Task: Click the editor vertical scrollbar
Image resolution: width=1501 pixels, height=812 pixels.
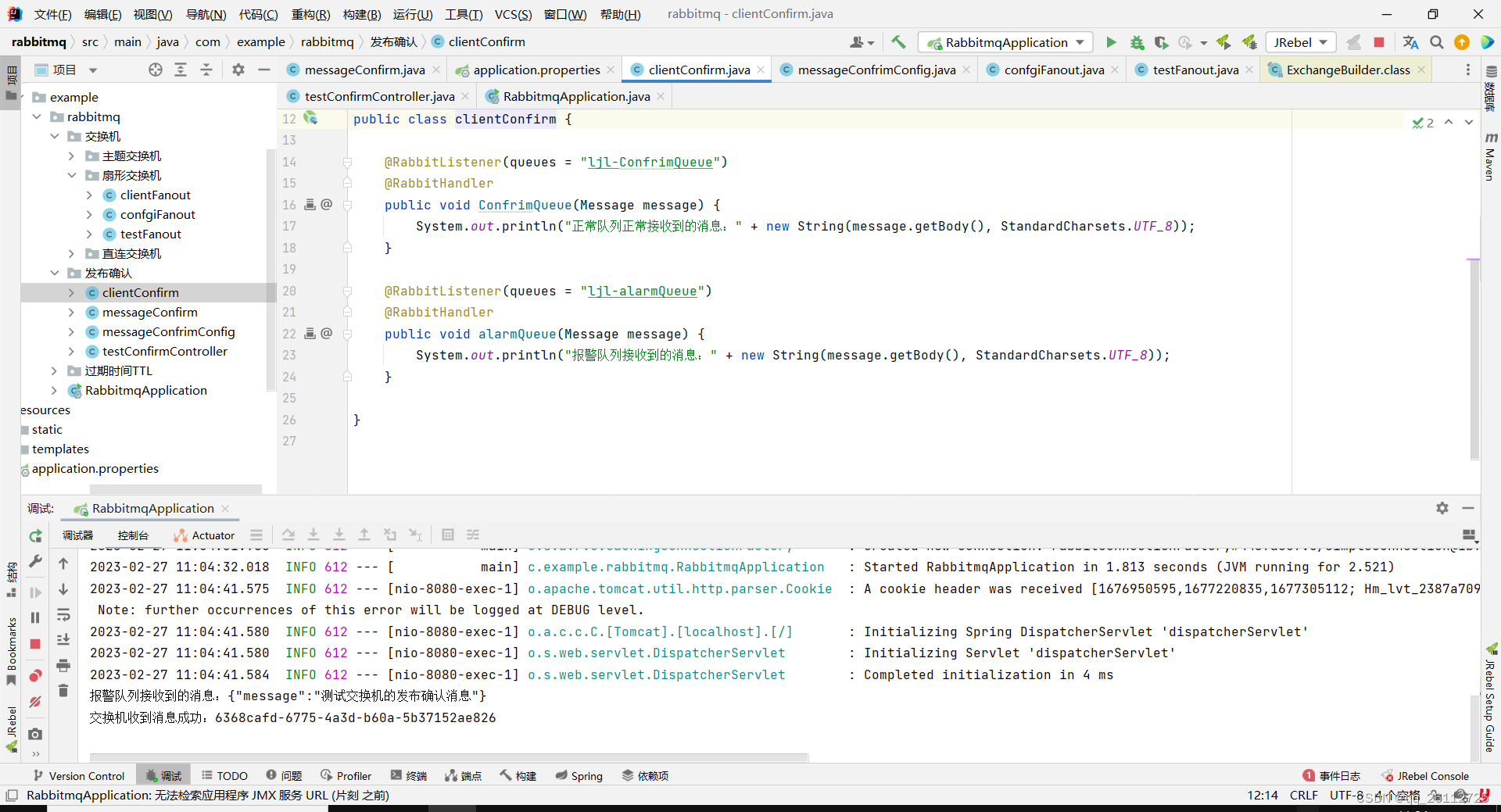Action: click(x=1474, y=359)
